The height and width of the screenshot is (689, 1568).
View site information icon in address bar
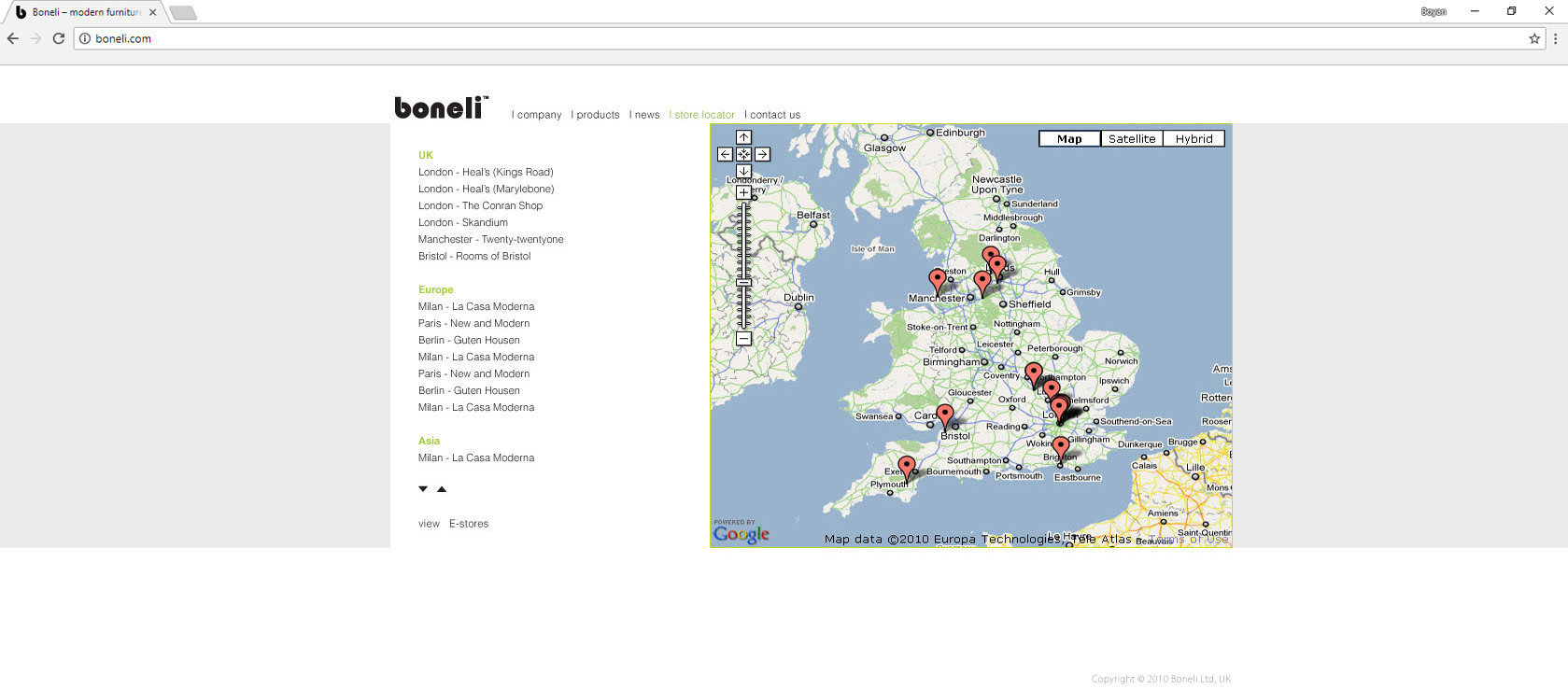point(84,38)
